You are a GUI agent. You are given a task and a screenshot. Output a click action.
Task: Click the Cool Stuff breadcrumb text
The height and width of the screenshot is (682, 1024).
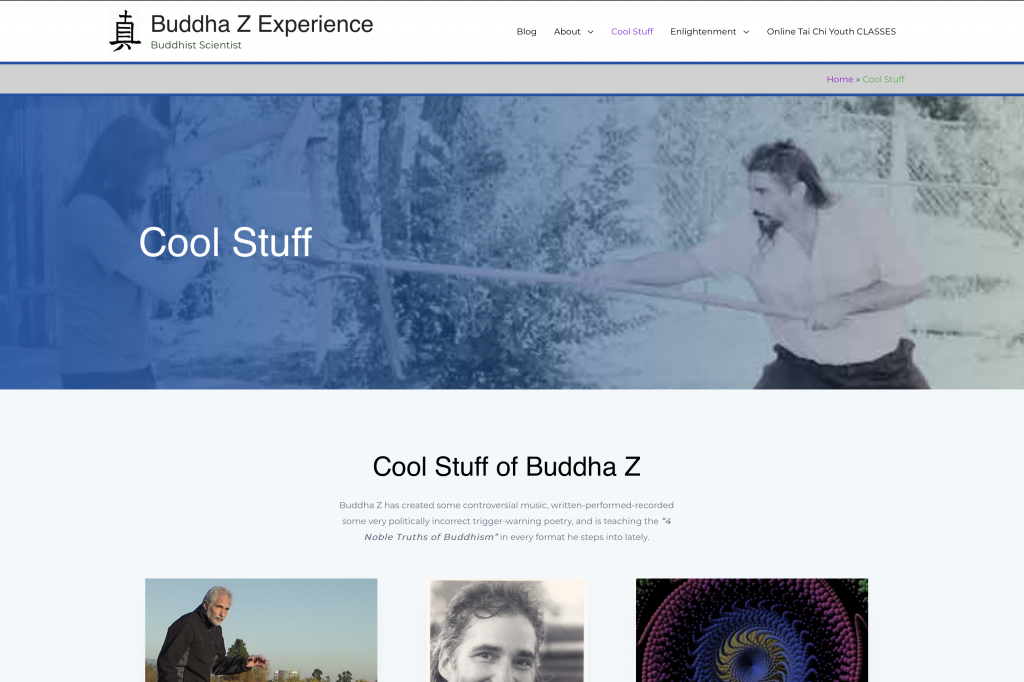point(884,79)
